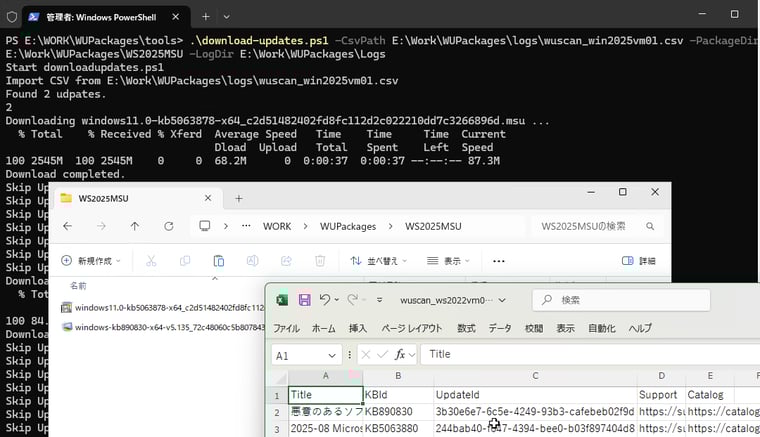Click the Excel 検索 search box
Image resolution: width=760 pixels, height=437 pixels.
coord(621,300)
